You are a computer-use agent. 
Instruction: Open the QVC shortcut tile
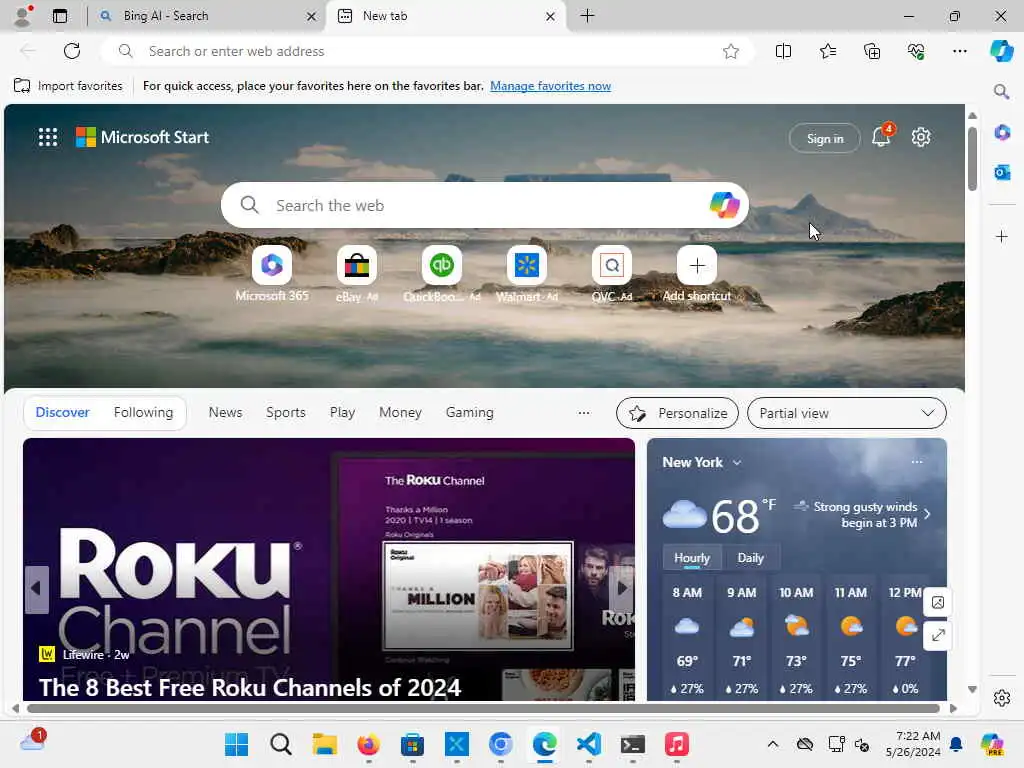coord(611,265)
